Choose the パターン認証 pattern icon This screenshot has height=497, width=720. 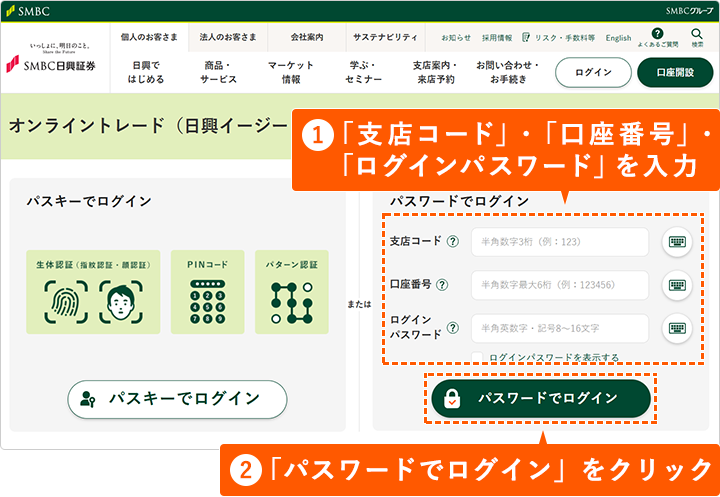click(292, 303)
